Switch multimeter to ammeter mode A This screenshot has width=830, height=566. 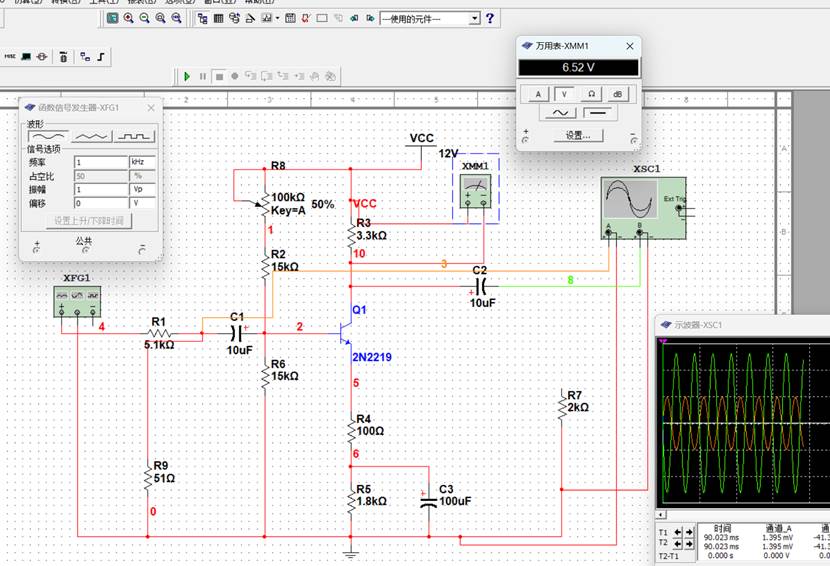[538, 94]
